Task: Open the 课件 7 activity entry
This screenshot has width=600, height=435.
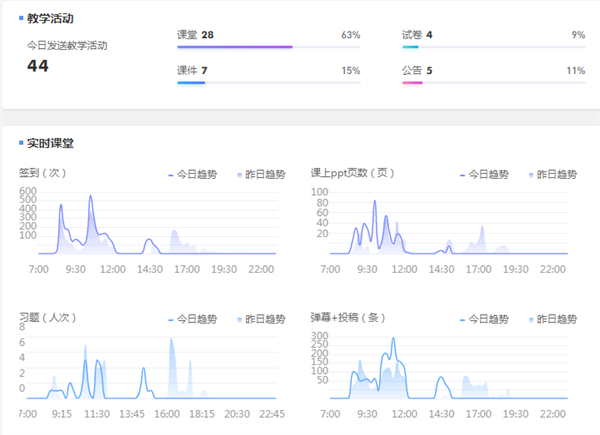Action: click(192, 71)
